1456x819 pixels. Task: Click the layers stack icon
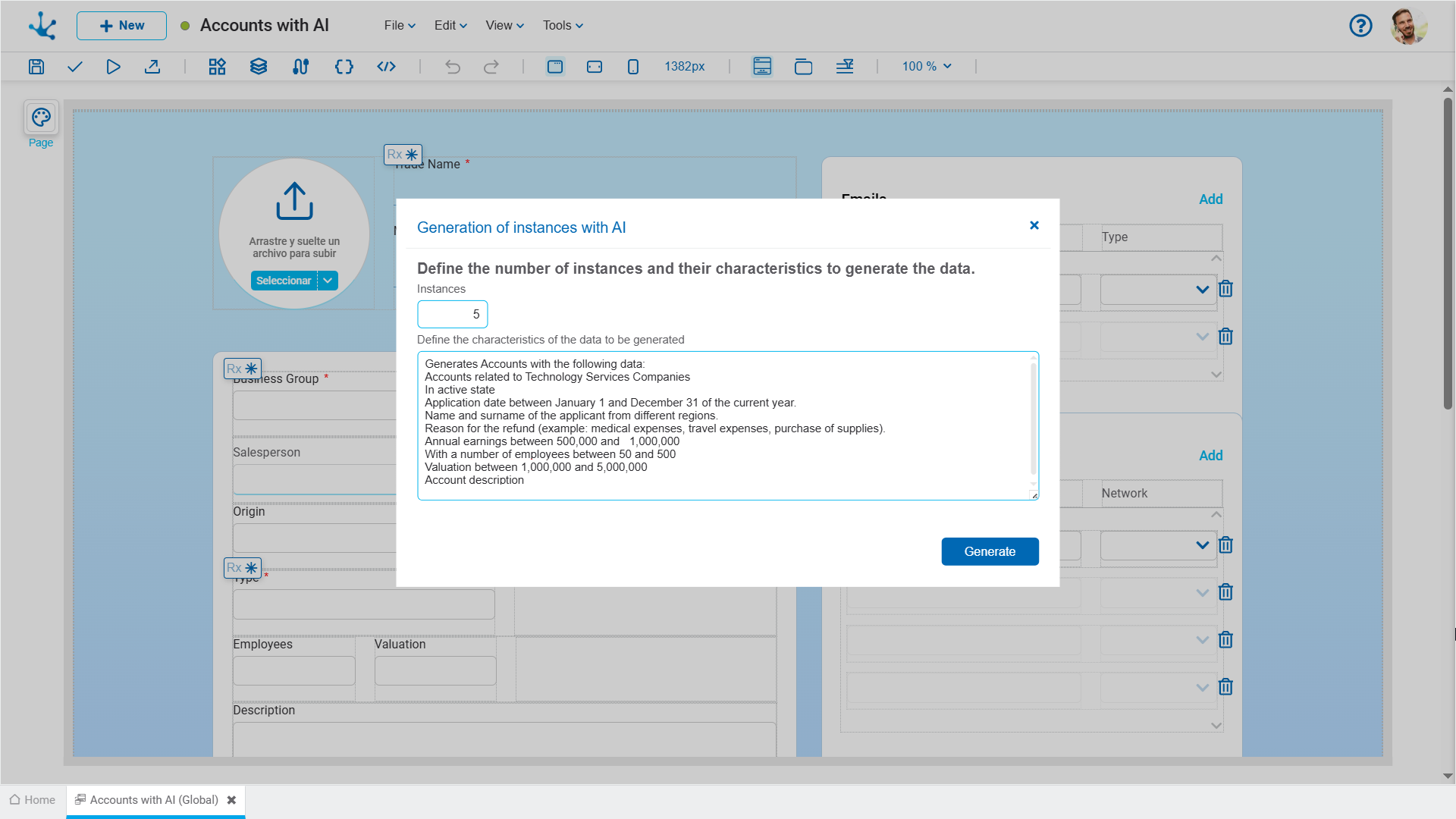coord(259,67)
